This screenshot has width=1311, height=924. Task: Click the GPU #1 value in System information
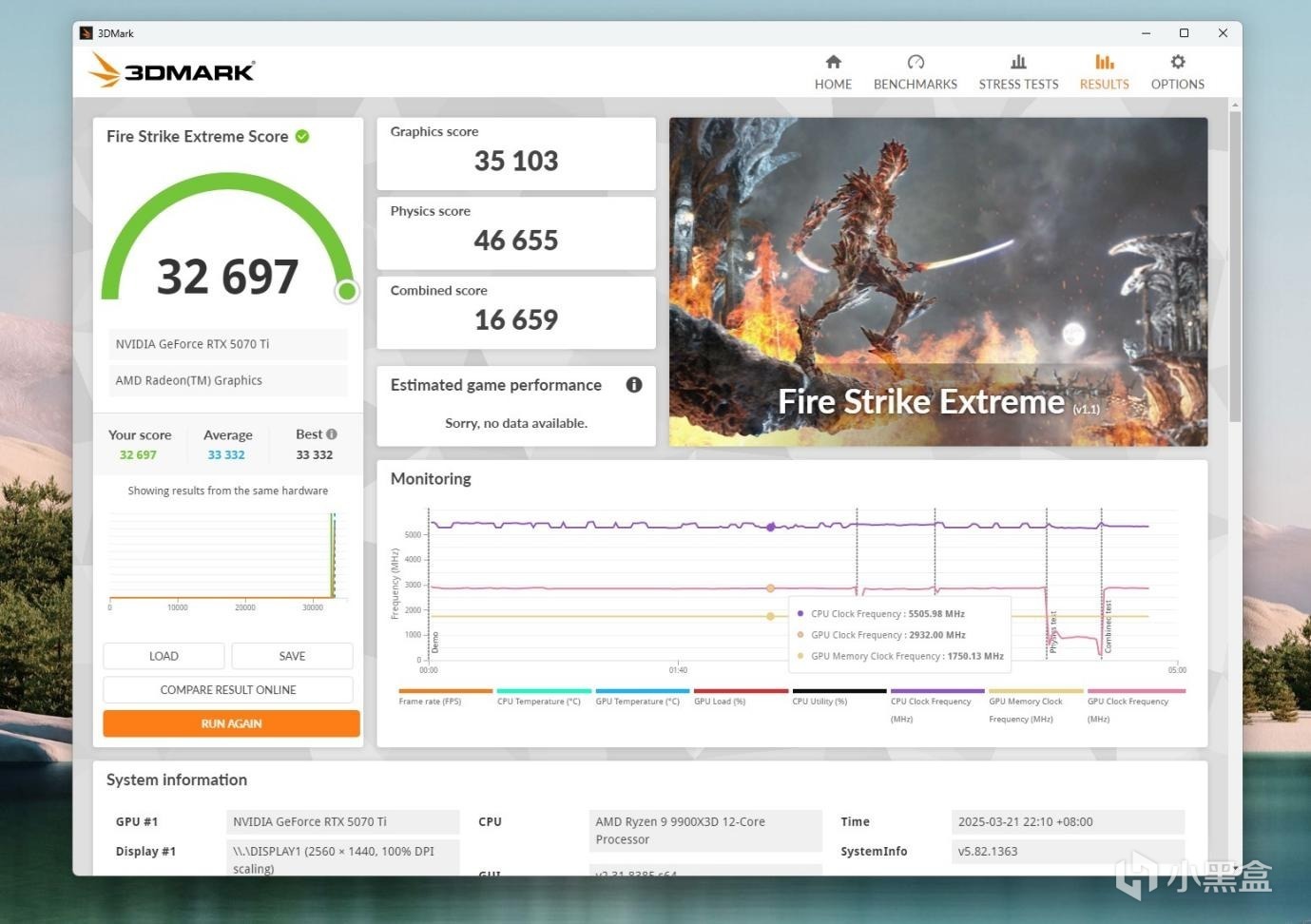[x=343, y=821]
